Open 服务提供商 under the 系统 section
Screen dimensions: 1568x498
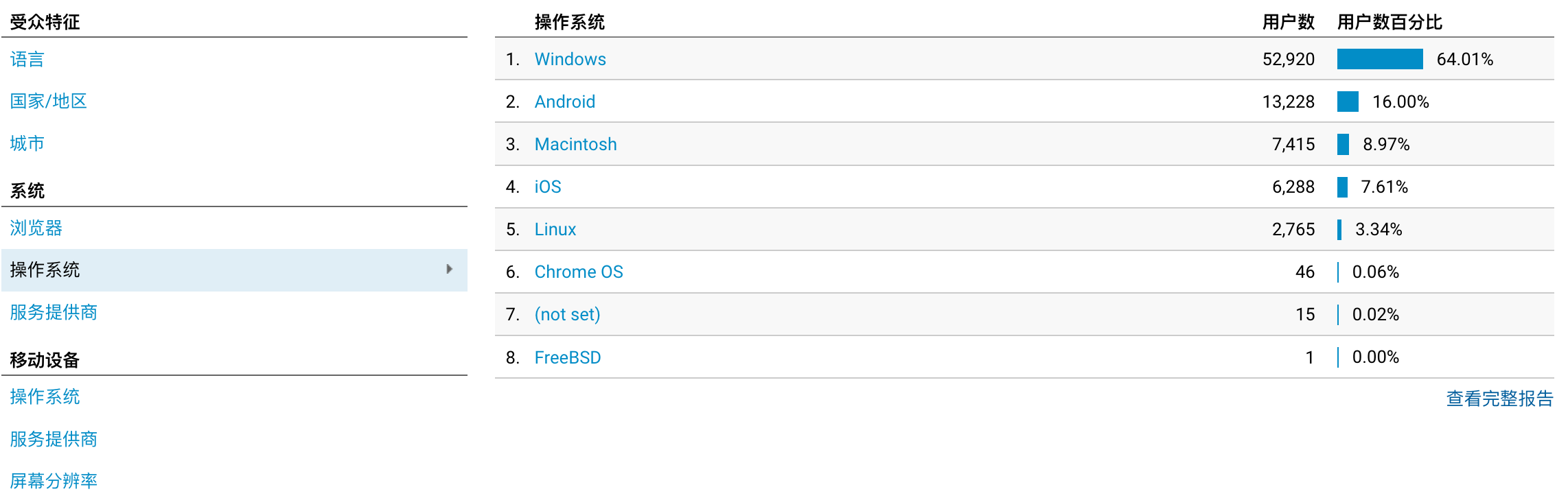pyautogui.click(x=54, y=313)
